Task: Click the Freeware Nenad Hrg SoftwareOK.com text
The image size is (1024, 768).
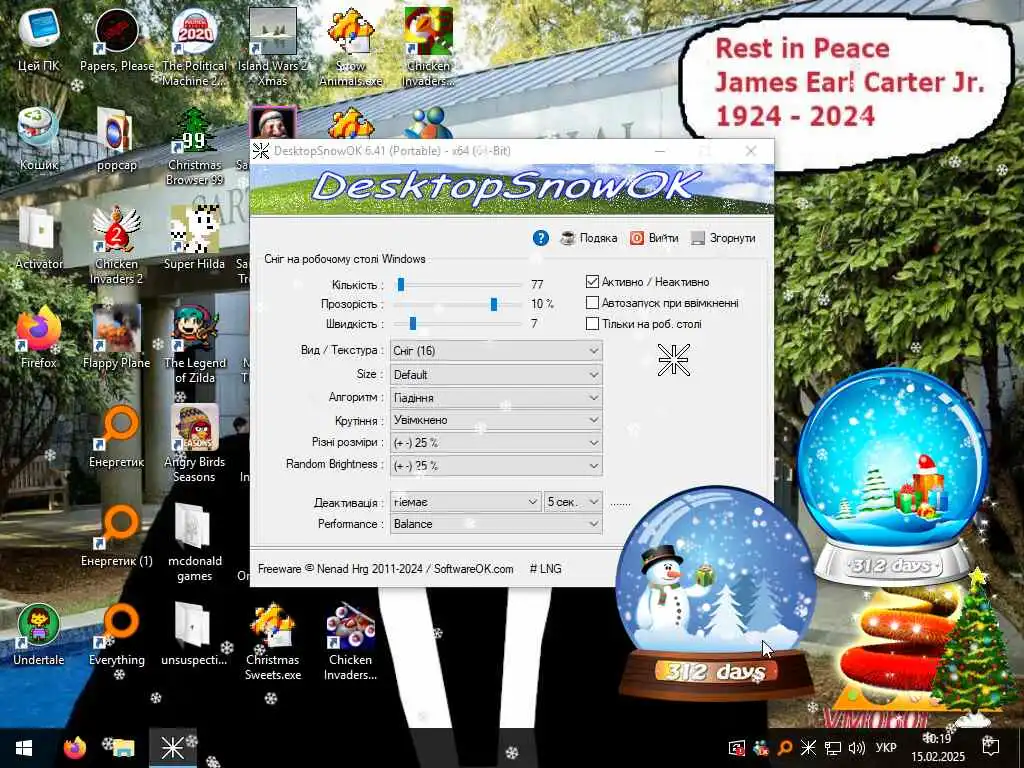Action: coord(385,569)
